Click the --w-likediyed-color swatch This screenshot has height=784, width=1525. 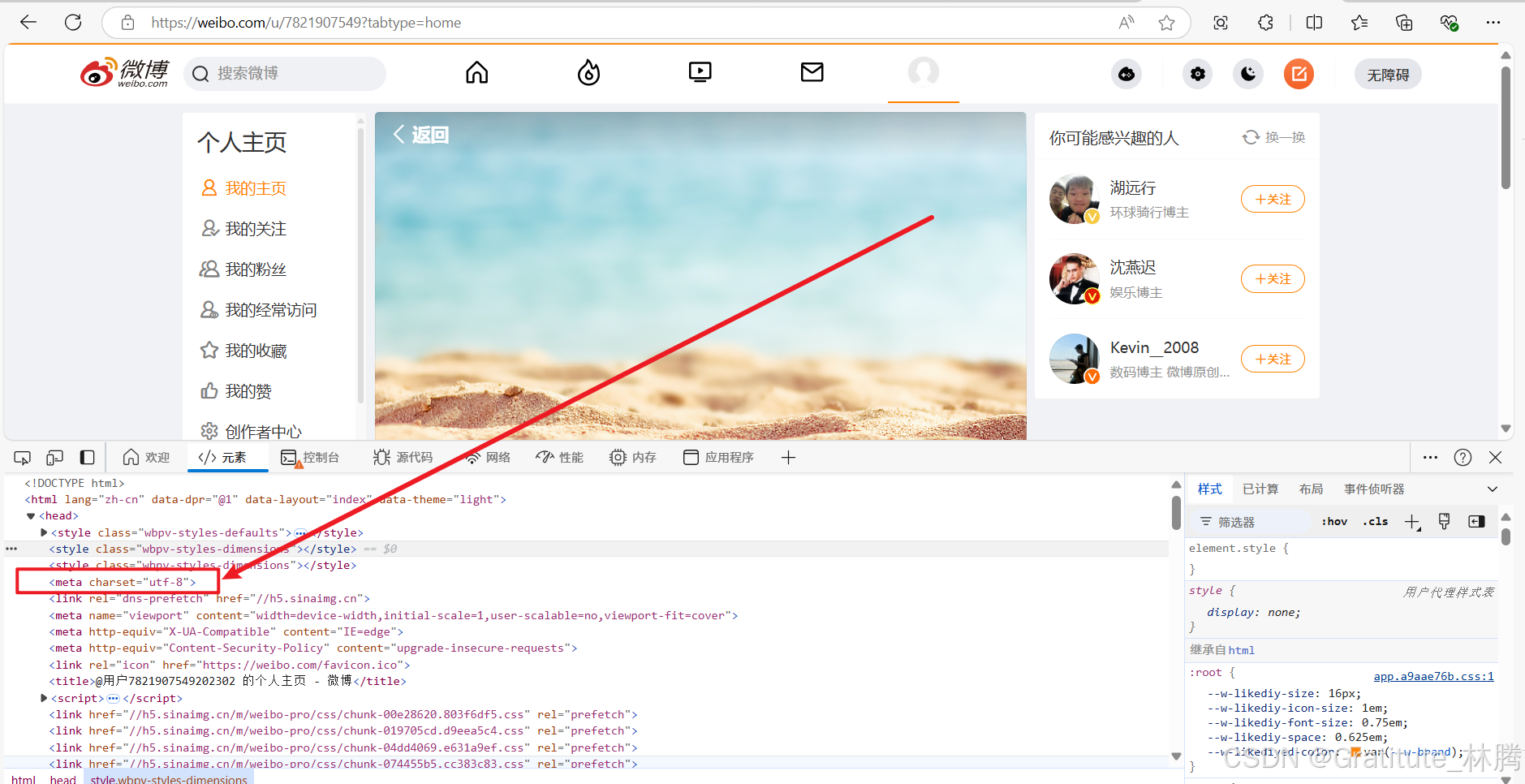click(1355, 752)
